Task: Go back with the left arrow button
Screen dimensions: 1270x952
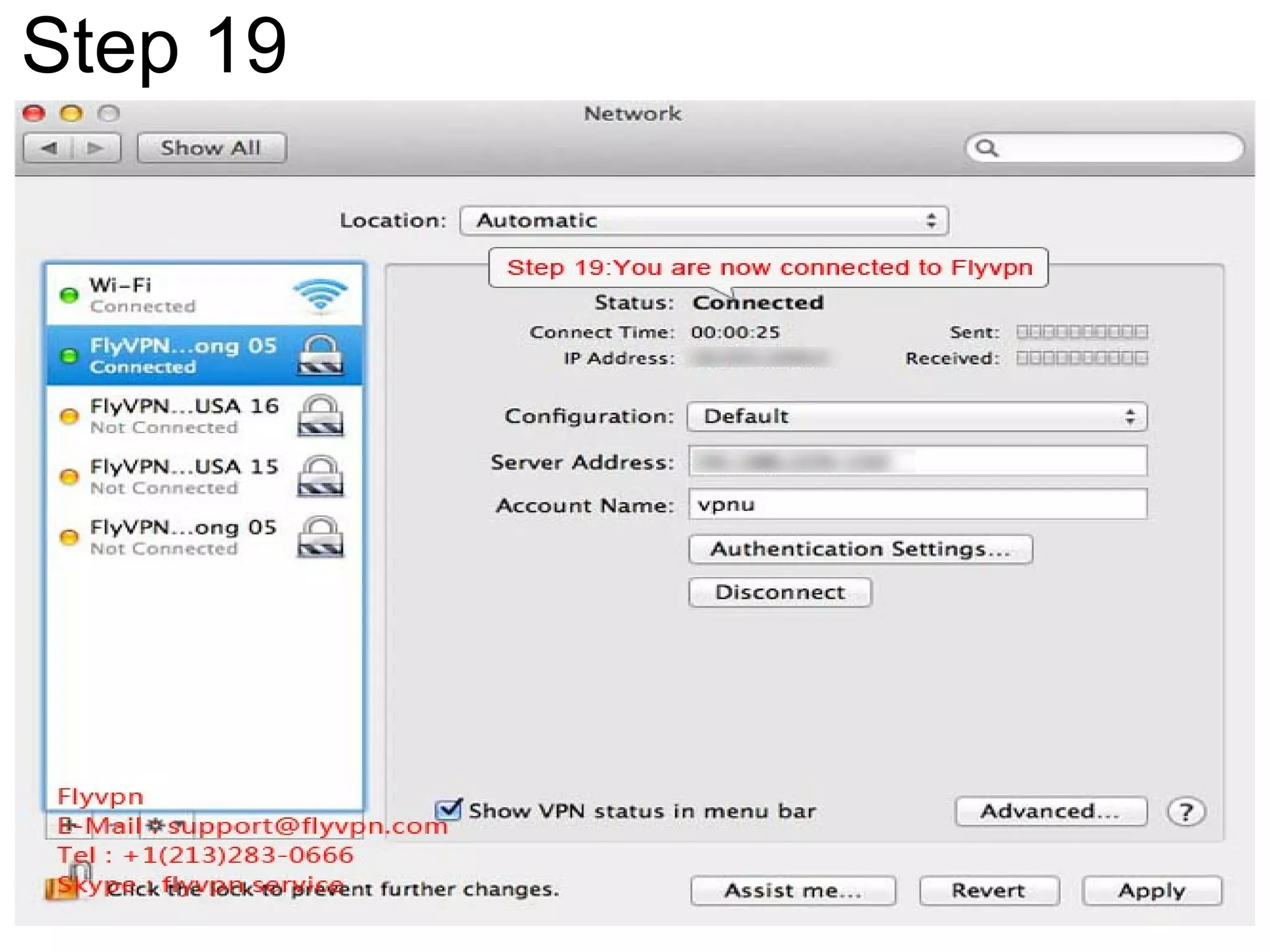Action: pyautogui.click(x=49, y=148)
